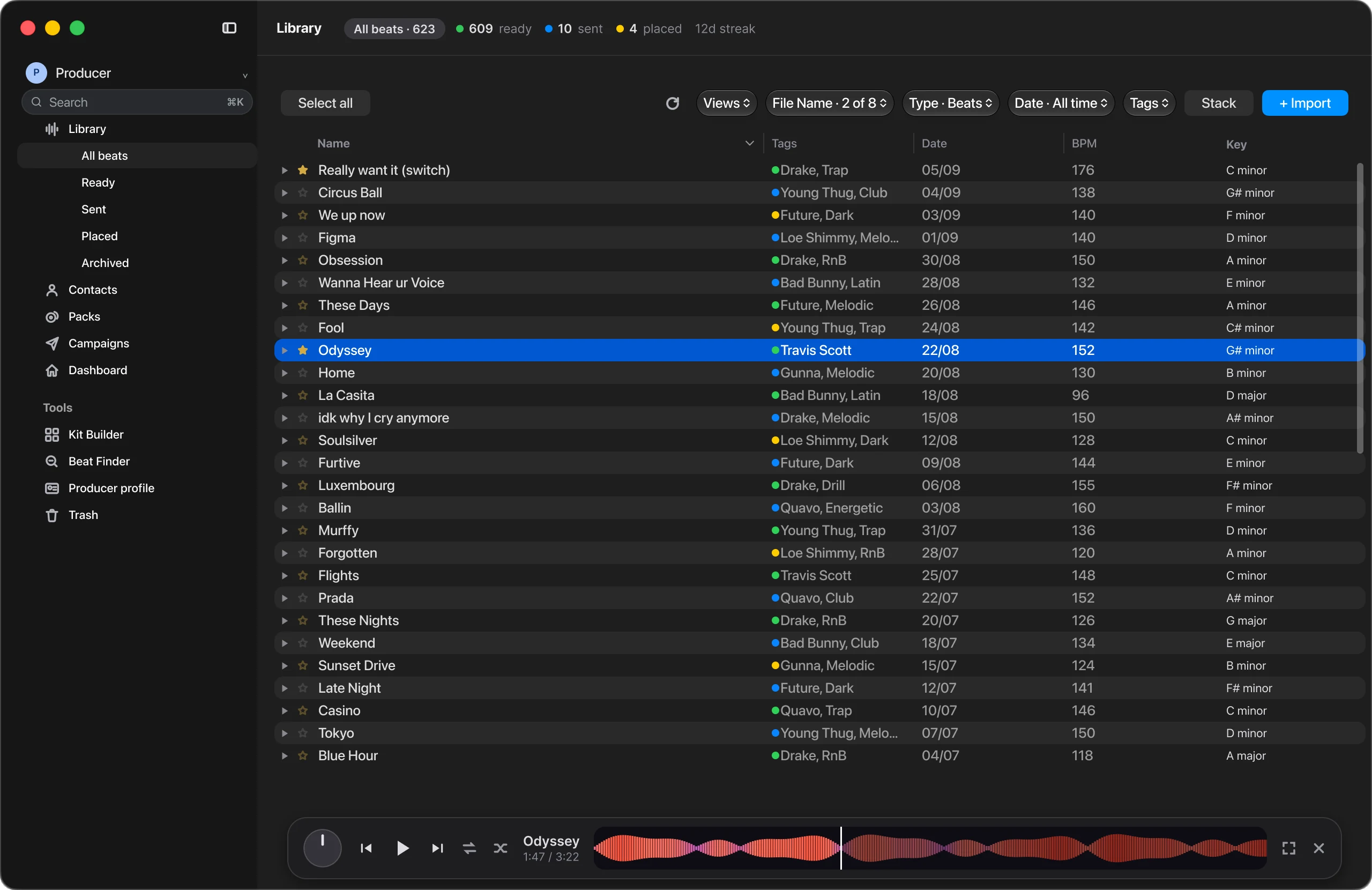This screenshot has width=1372, height=890.
Task: Expand the Producer account menu
Action: [x=245, y=75]
